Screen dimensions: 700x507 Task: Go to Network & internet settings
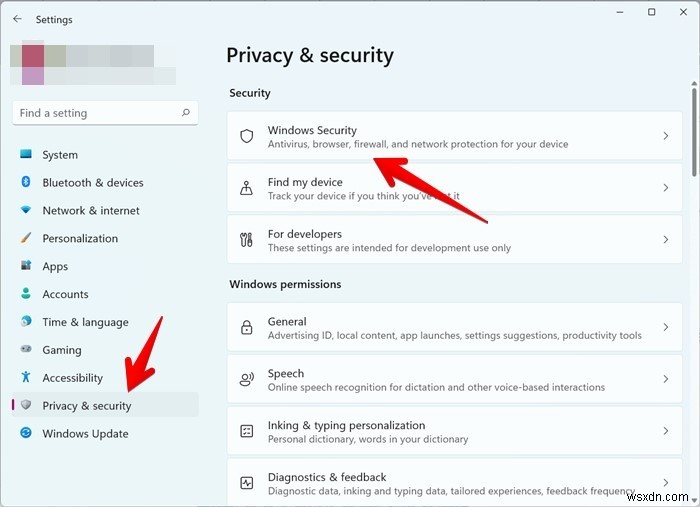[90, 211]
